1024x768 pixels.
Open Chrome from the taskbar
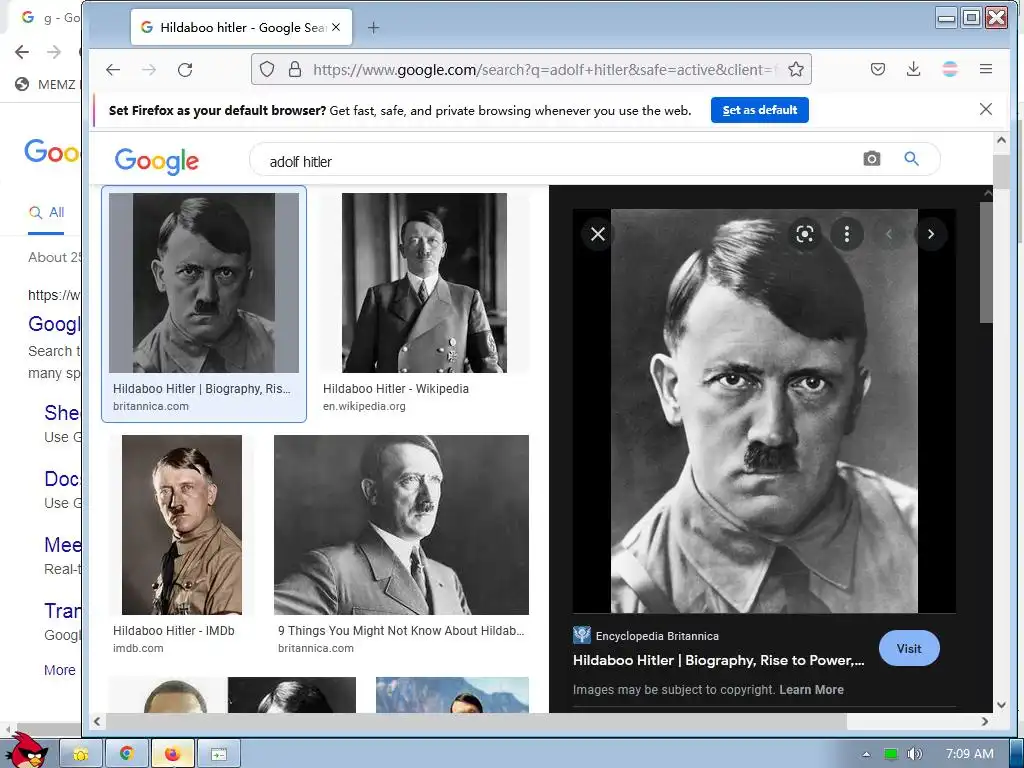(127, 754)
